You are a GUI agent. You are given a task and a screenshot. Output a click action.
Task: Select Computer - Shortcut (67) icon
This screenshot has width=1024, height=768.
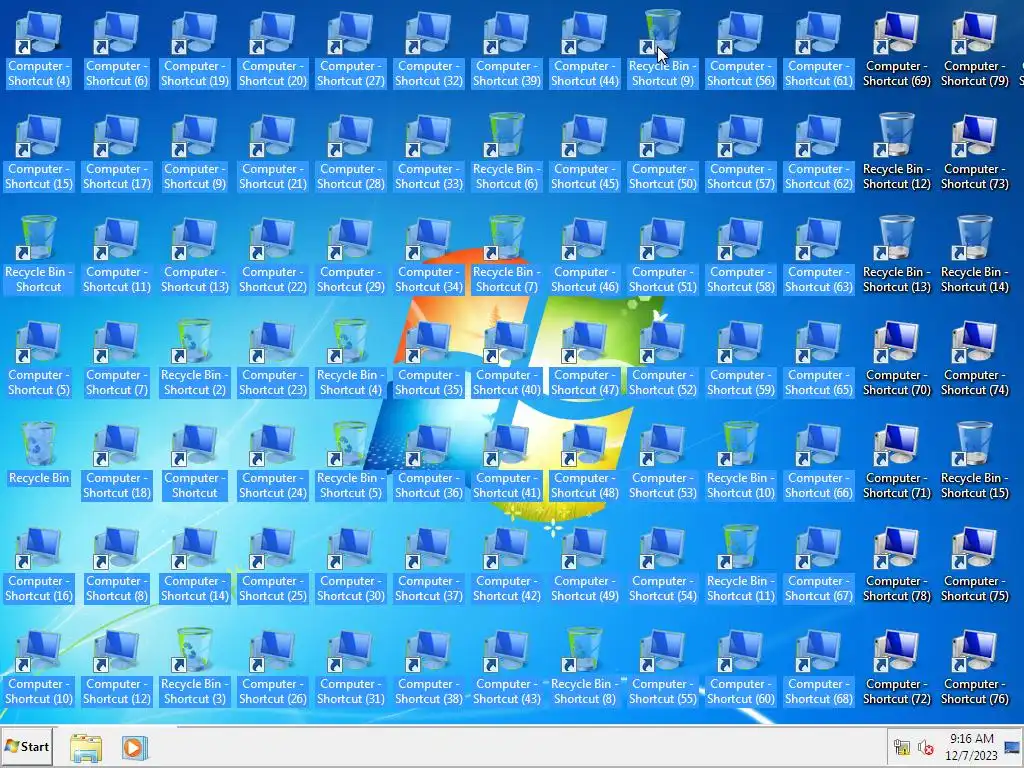pos(818,566)
